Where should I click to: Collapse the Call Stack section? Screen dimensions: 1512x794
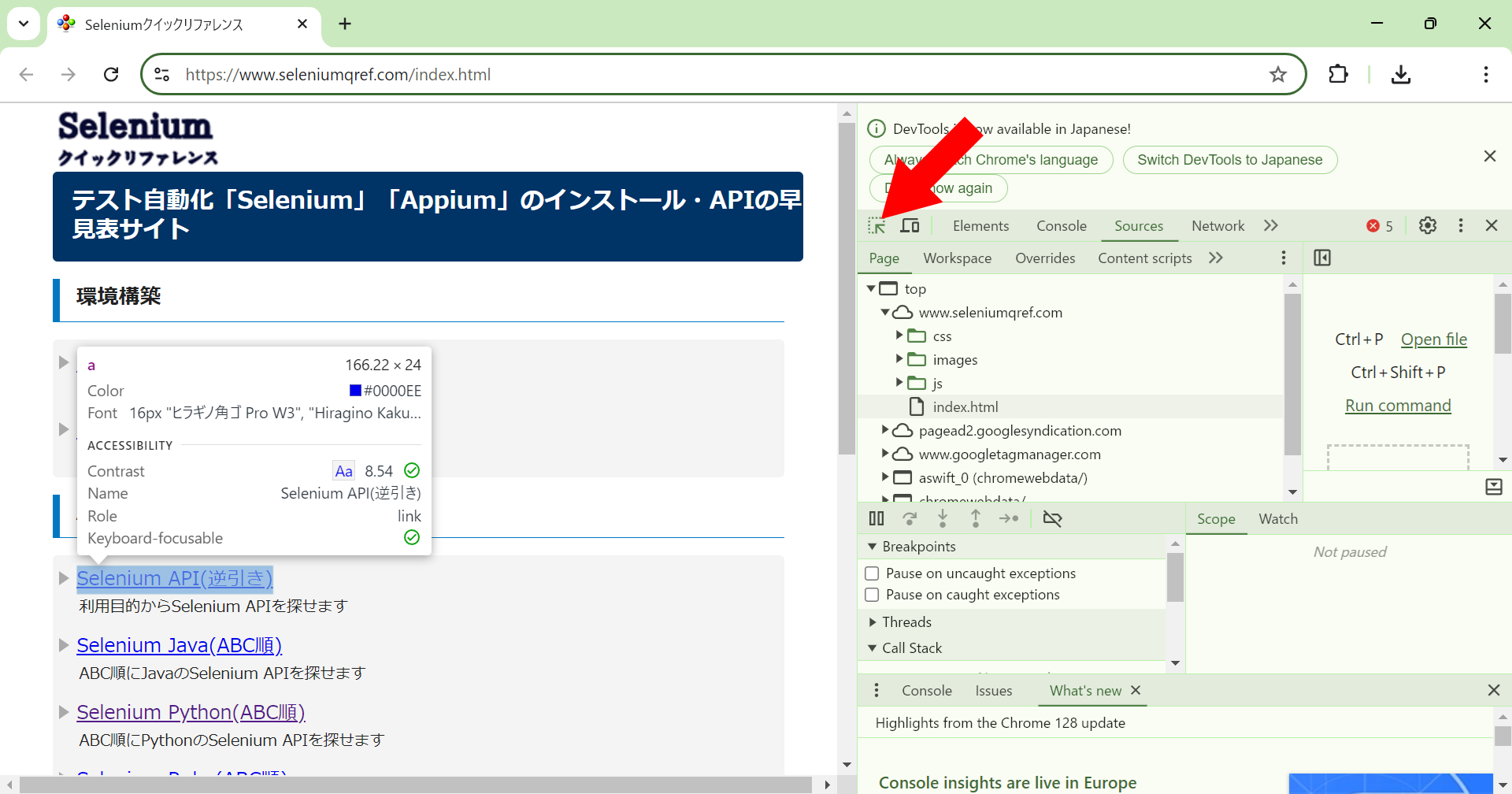pos(873,648)
